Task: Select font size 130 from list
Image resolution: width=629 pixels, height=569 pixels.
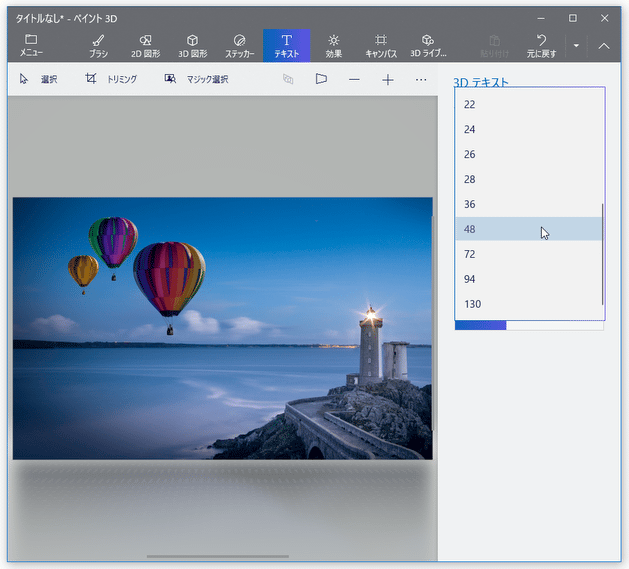Action: click(529, 304)
